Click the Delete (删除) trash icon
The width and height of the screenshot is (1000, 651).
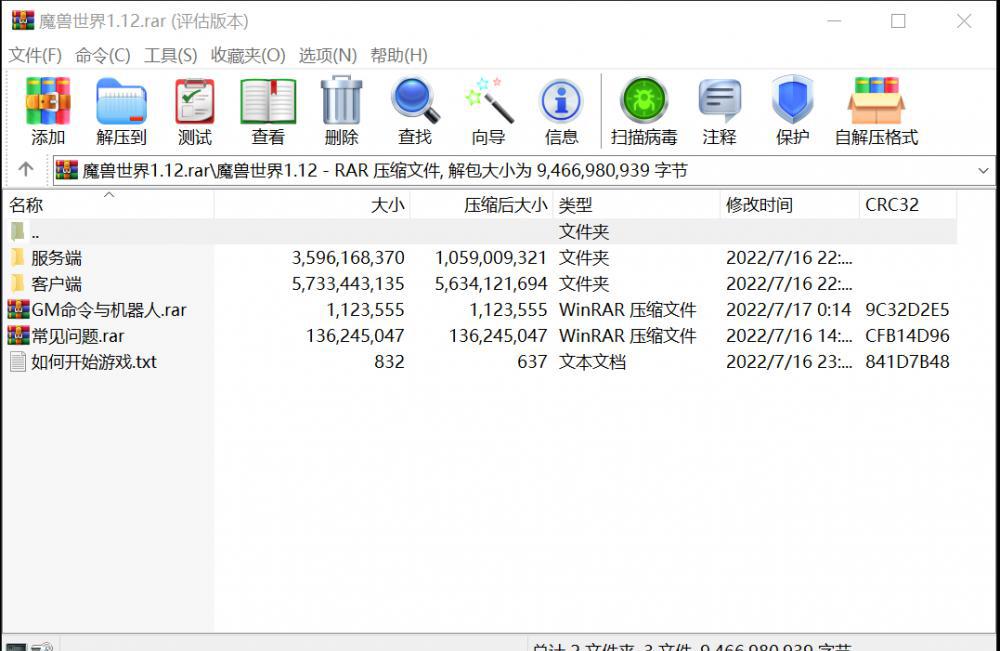[341, 100]
